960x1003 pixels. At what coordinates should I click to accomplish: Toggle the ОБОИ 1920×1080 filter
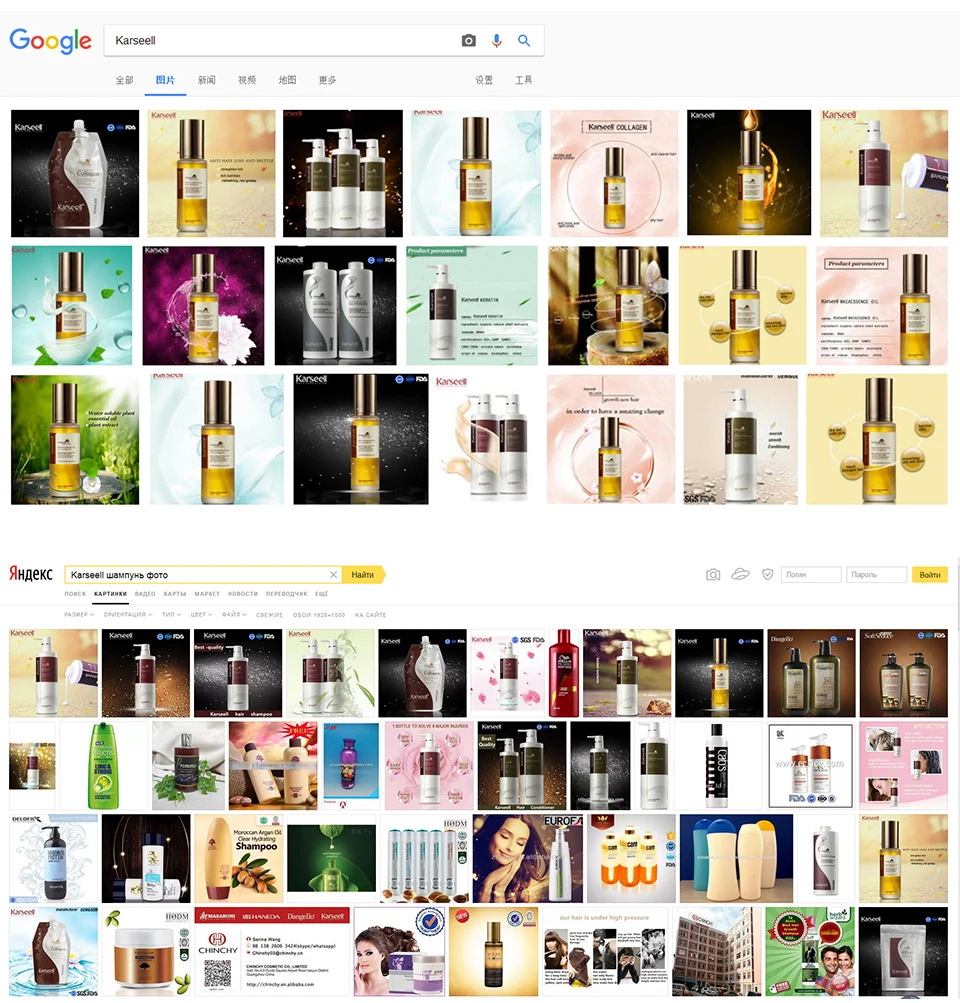click(319, 615)
